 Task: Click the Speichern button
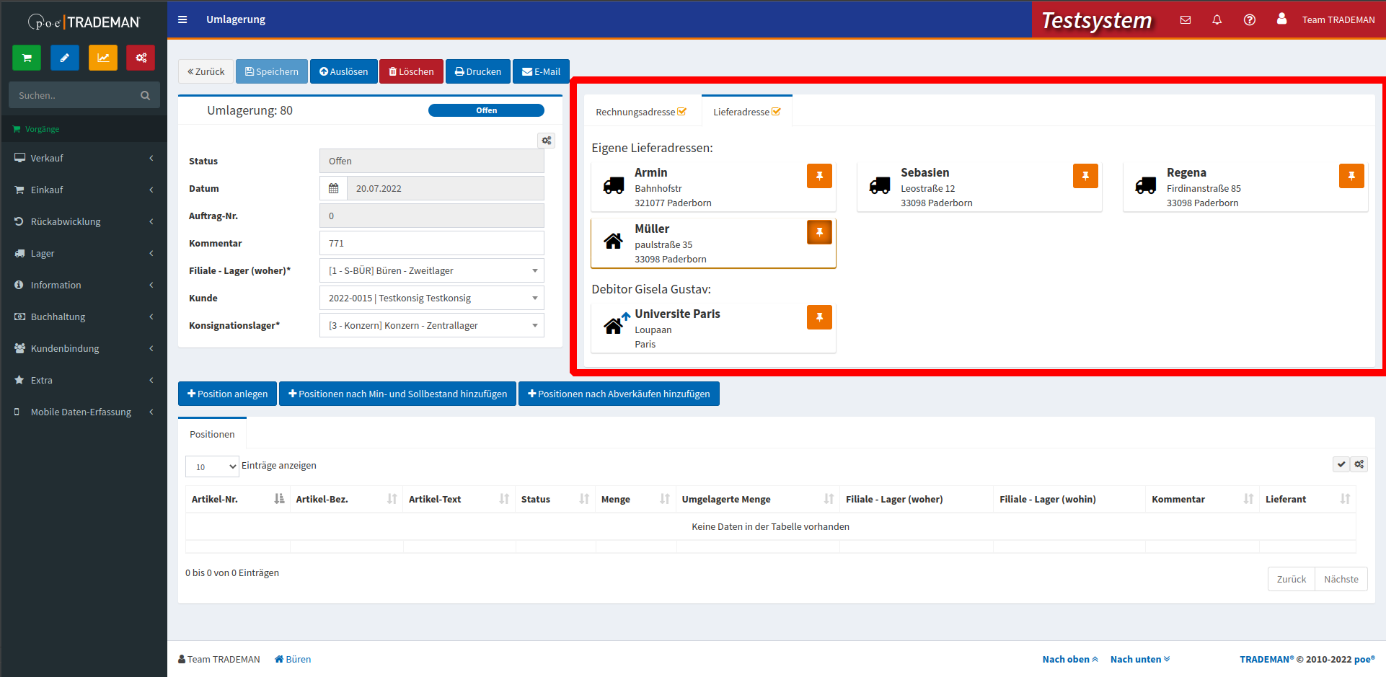[271, 72]
